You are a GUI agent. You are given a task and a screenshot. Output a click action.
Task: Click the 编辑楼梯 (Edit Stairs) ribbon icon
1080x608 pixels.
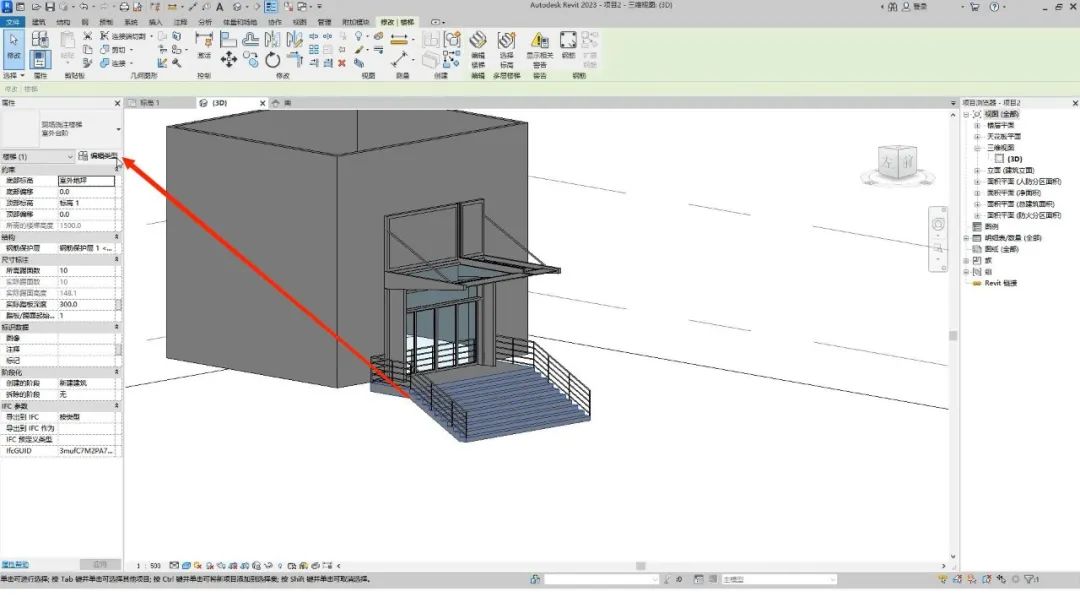click(478, 50)
